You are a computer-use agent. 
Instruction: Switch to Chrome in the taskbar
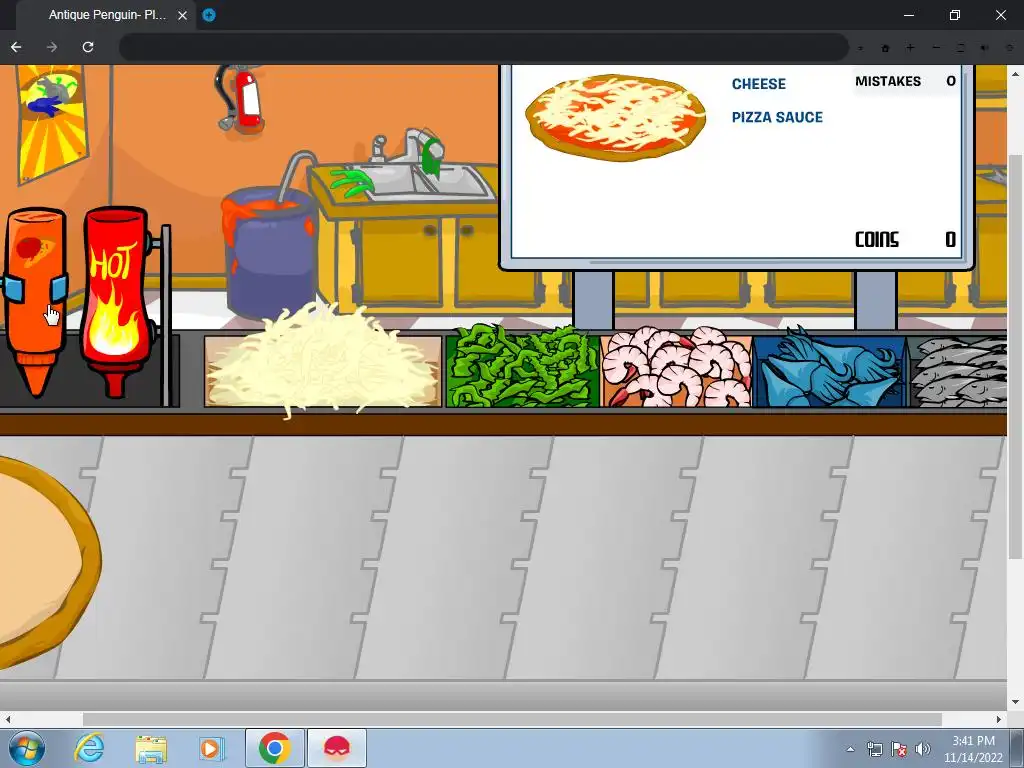pyautogui.click(x=274, y=748)
